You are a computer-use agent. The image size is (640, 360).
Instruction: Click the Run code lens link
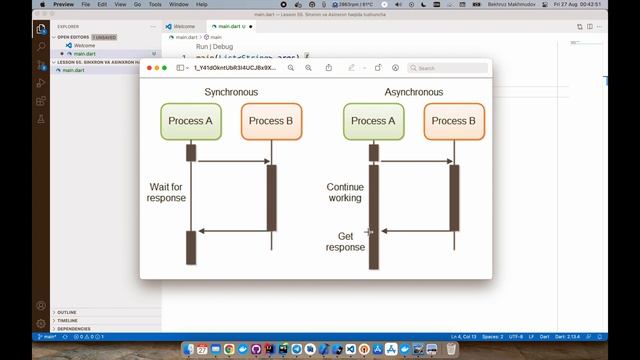[202, 47]
